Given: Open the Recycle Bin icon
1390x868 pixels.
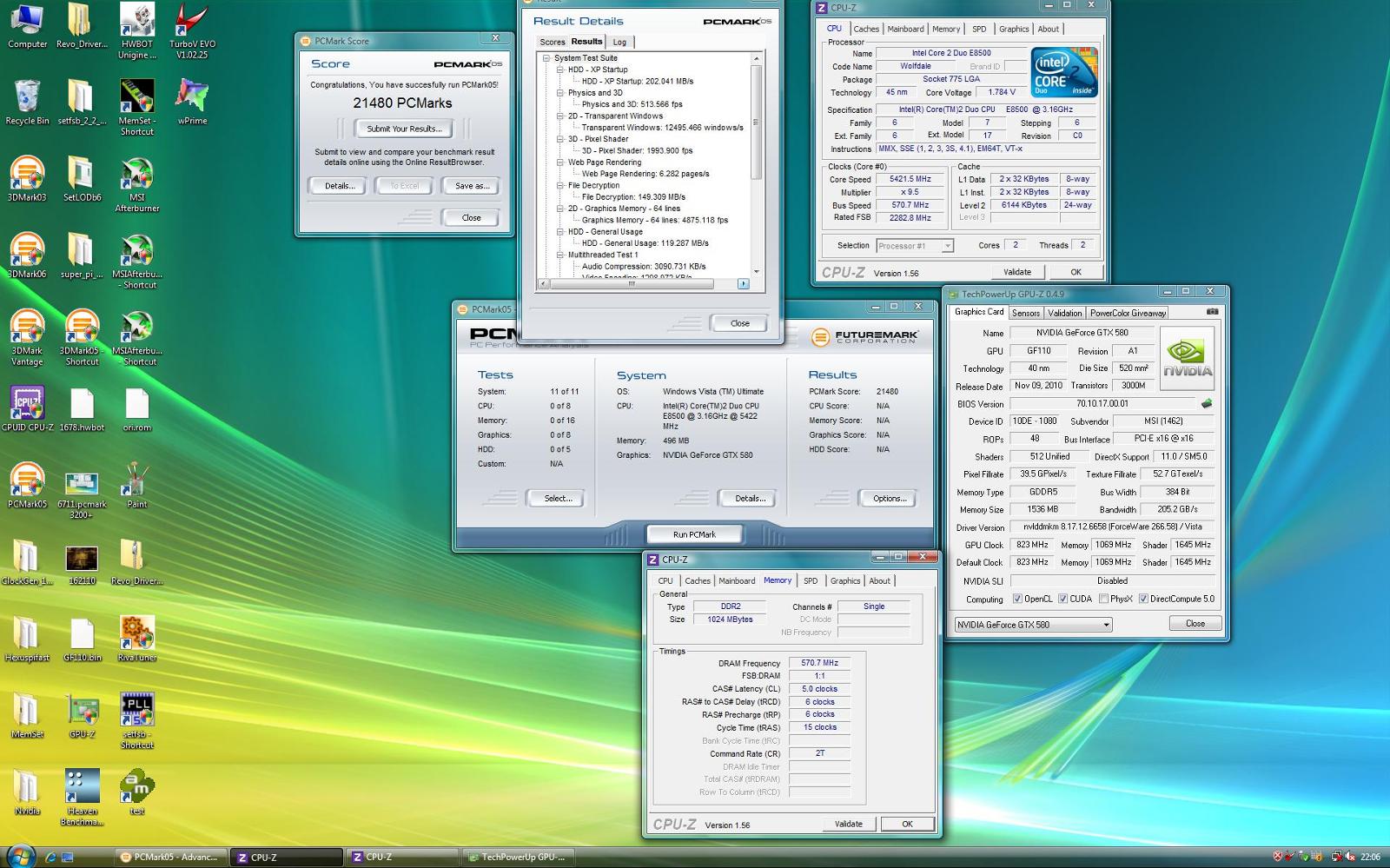Looking at the screenshot, I should [x=27, y=102].
